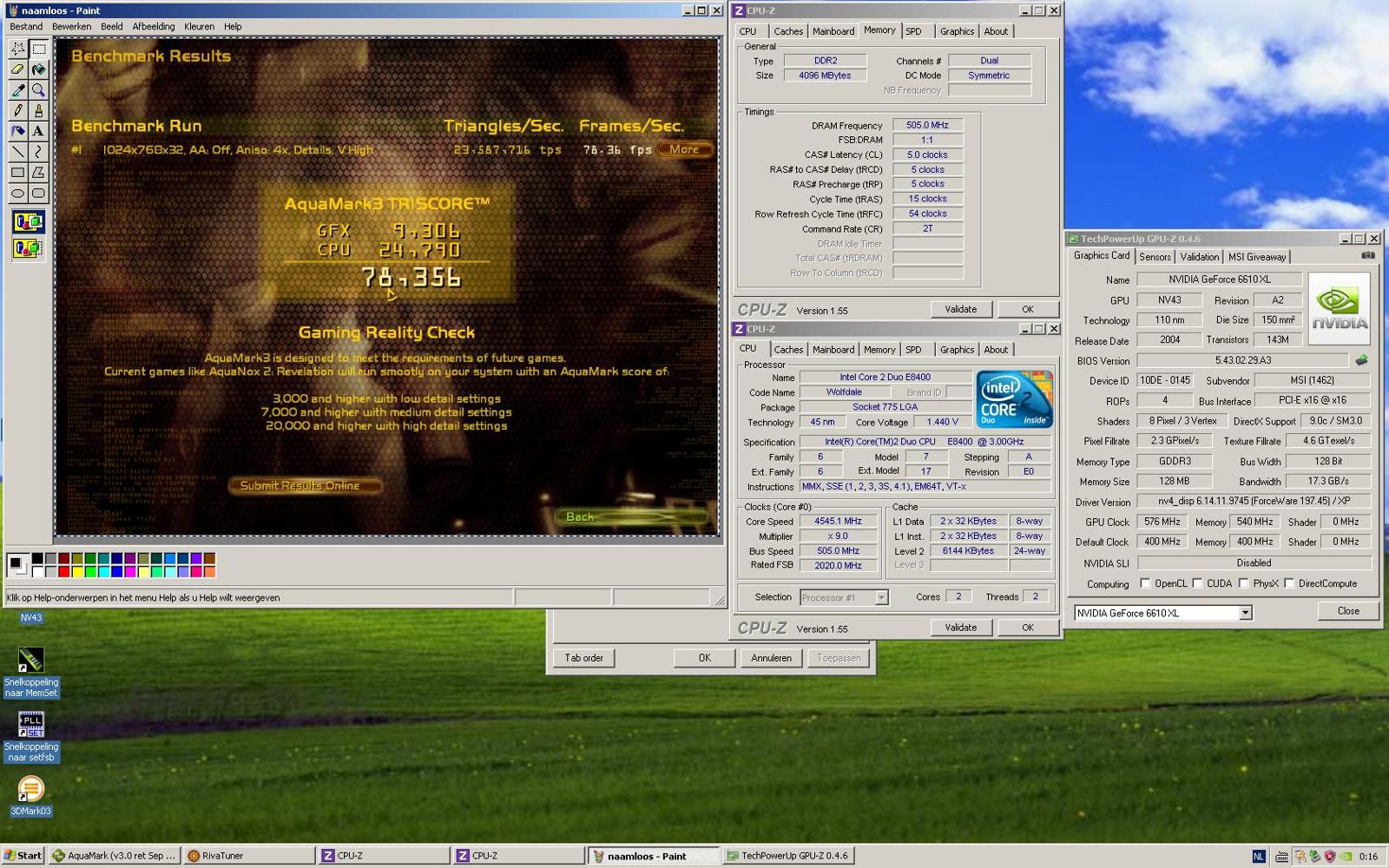Open the Bestand menu in Paint

pyautogui.click(x=26, y=26)
